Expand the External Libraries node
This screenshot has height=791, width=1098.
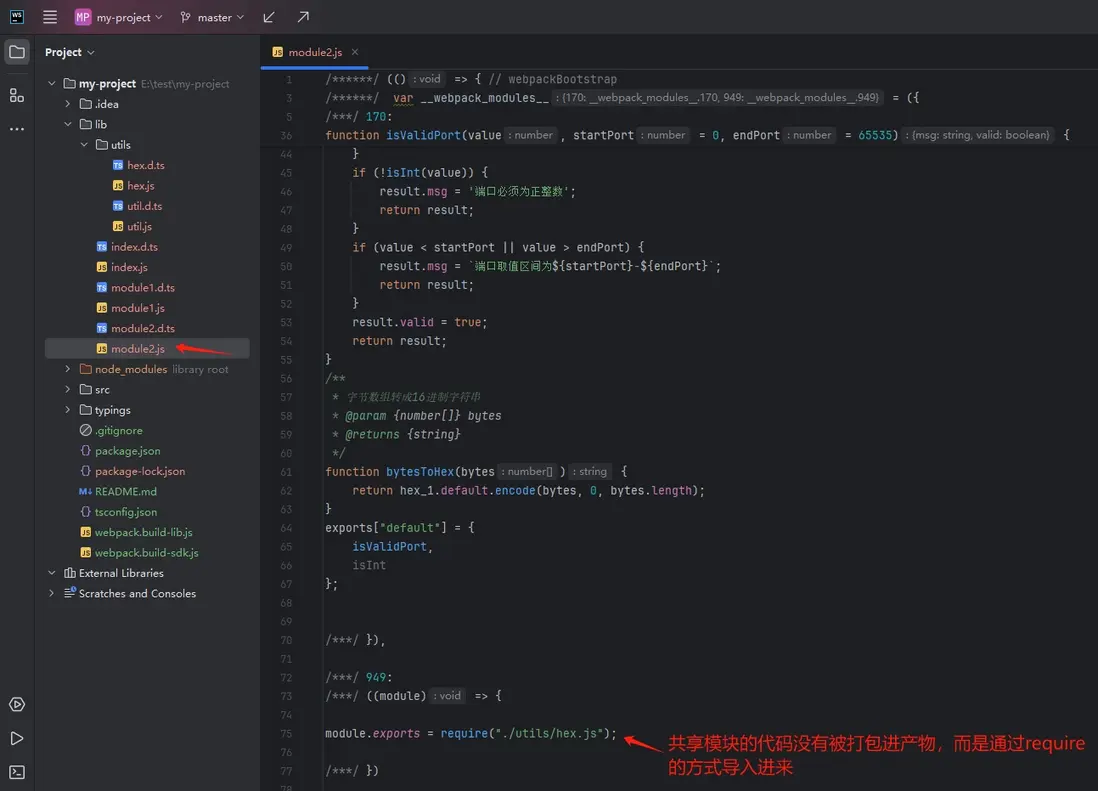52,573
